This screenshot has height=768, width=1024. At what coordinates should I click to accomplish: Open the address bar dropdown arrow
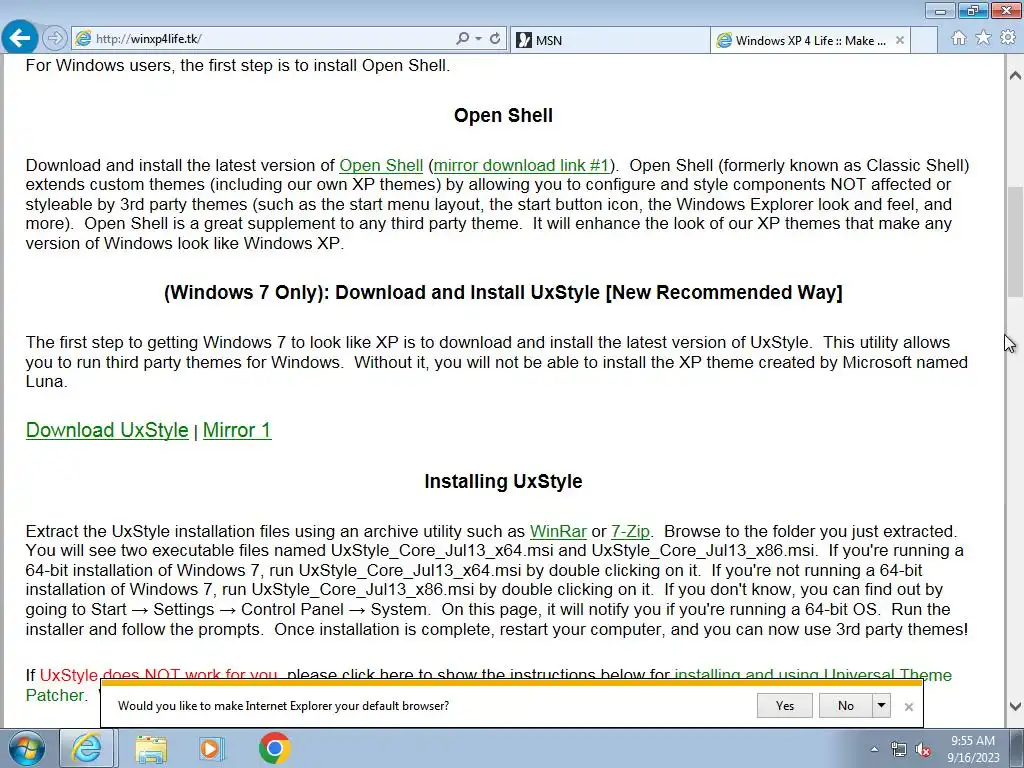[479, 39]
